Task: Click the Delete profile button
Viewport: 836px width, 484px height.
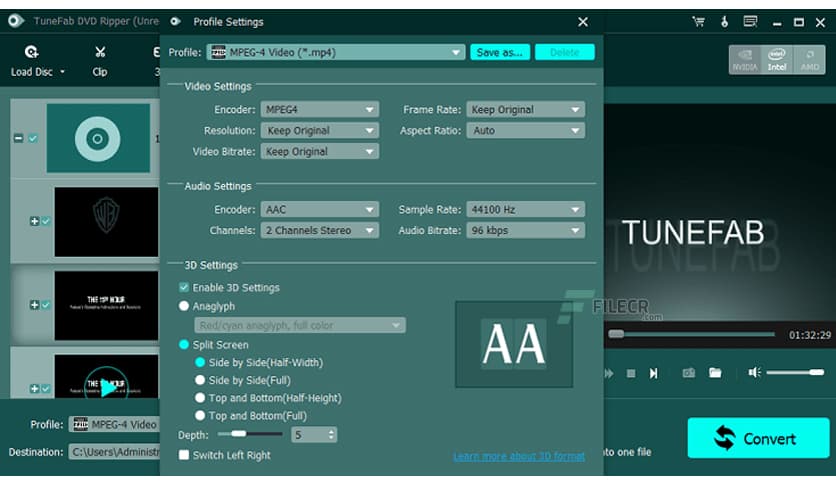Action: [x=565, y=52]
